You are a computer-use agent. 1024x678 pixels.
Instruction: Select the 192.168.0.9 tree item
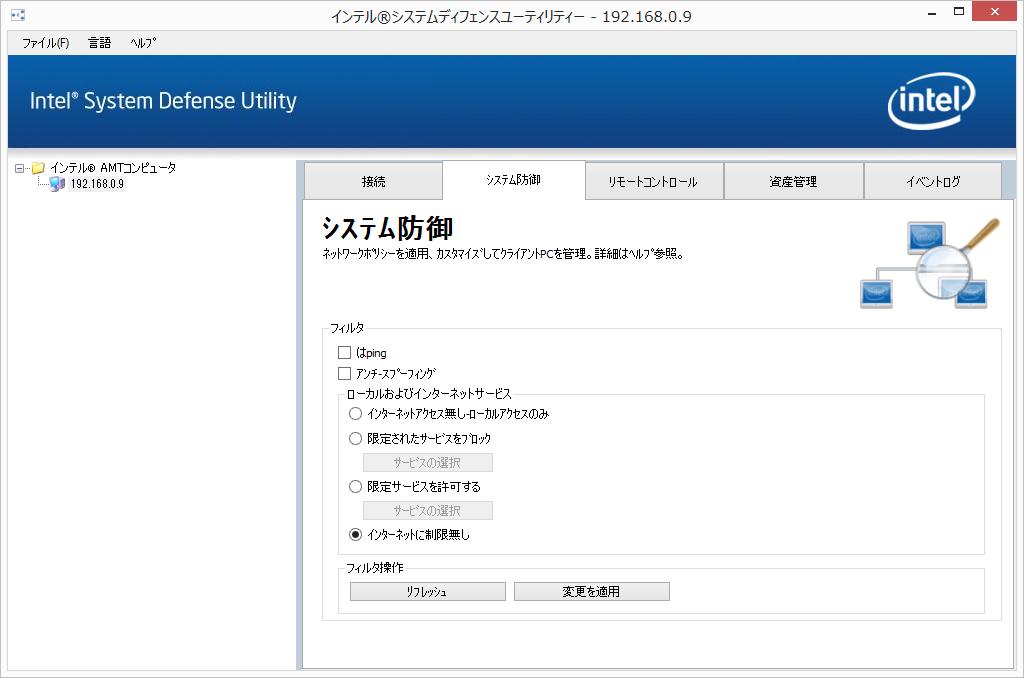coord(97,184)
